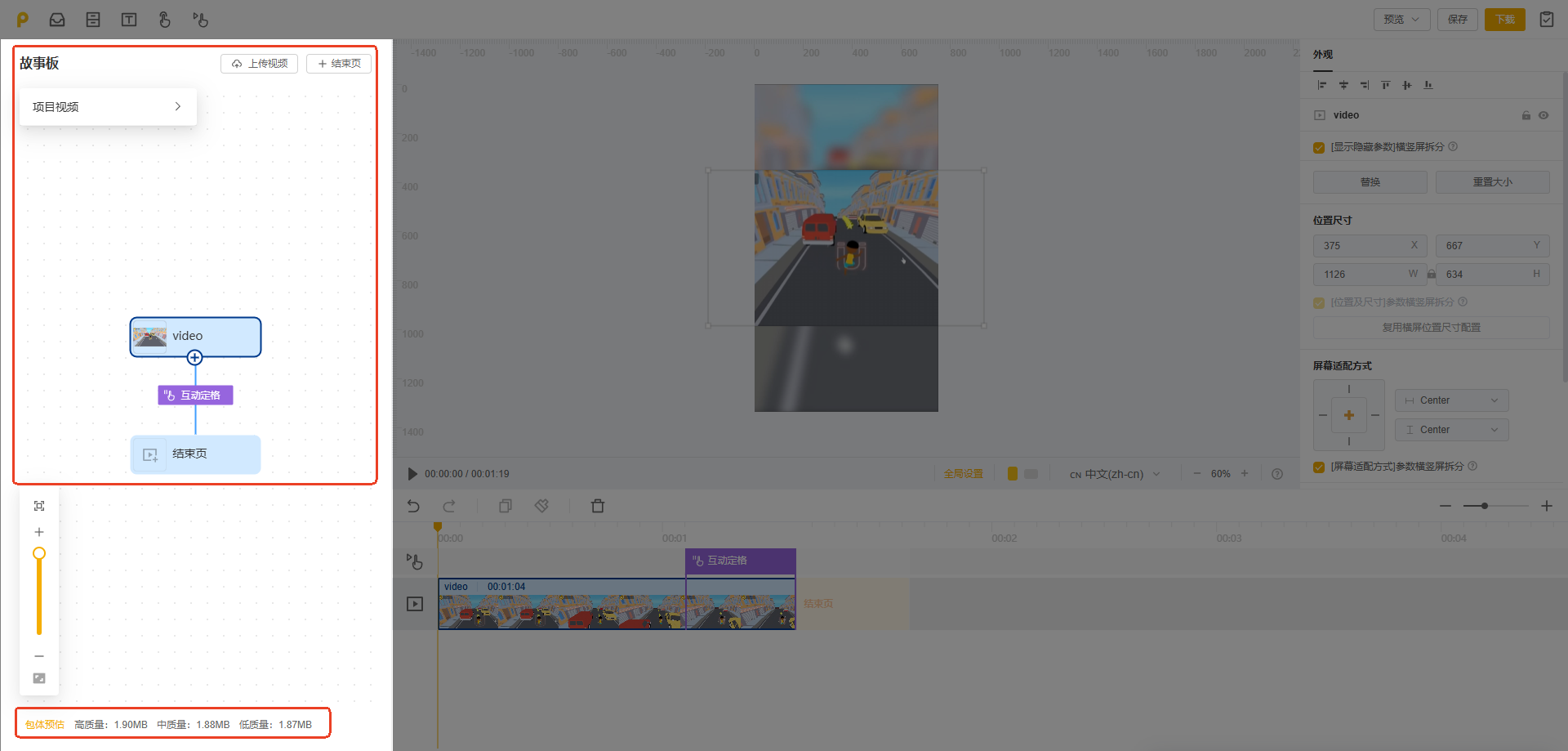Click the storyboard zoom slider handle
Image resolution: width=1568 pixels, height=751 pixels.
39,553
